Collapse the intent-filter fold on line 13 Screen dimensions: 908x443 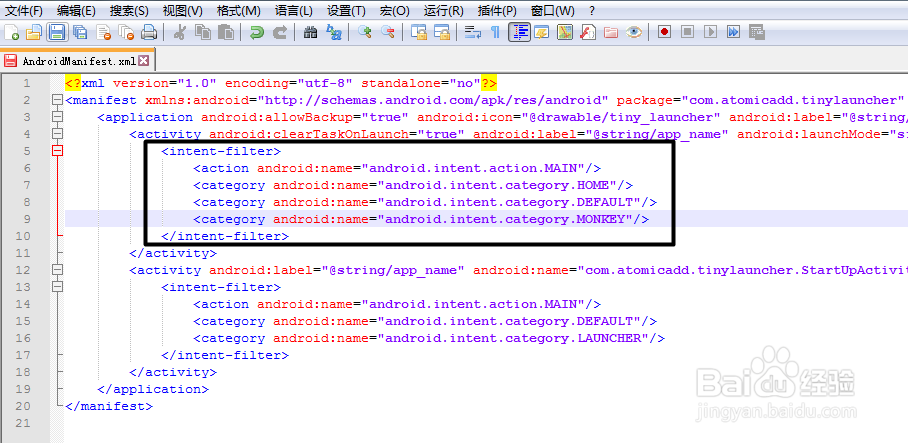[x=57, y=287]
